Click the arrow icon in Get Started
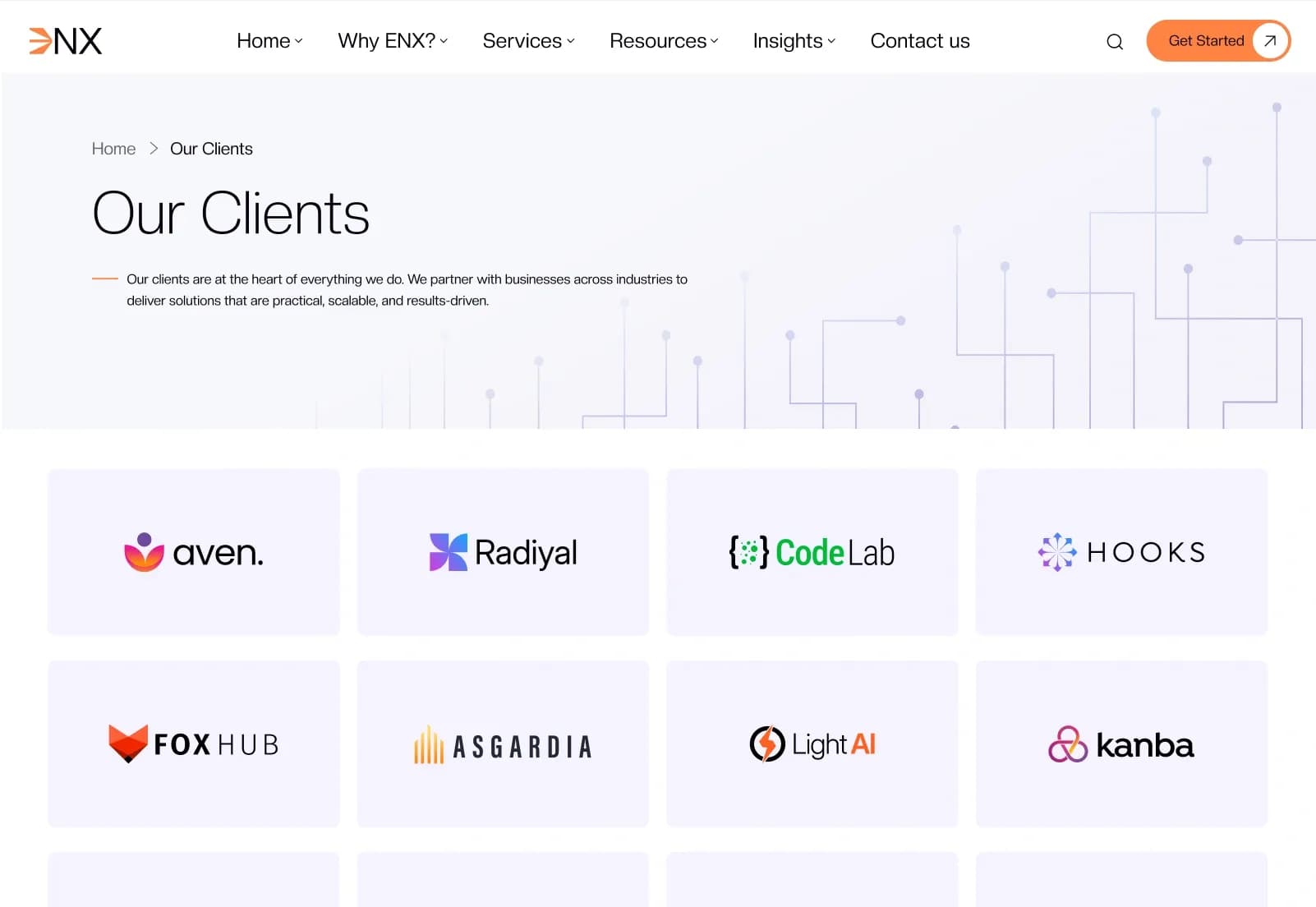This screenshot has height=907, width=1316. 1270,41
